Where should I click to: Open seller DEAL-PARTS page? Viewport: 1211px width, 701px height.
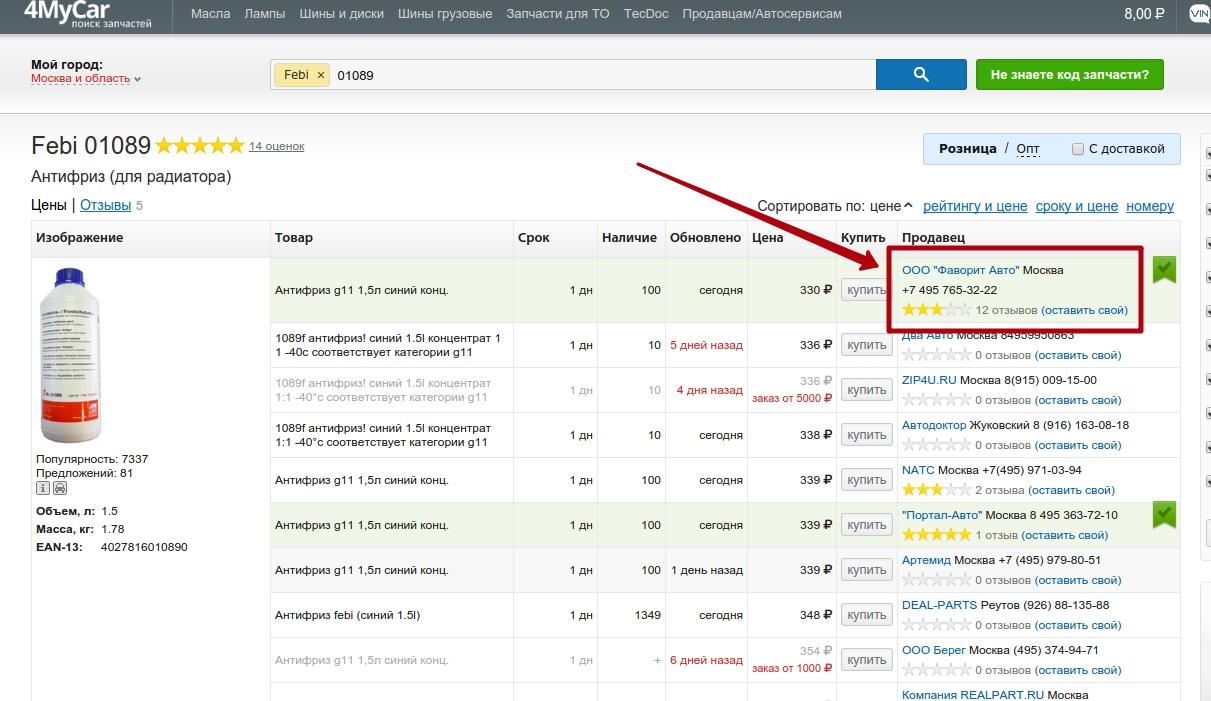tap(939, 605)
